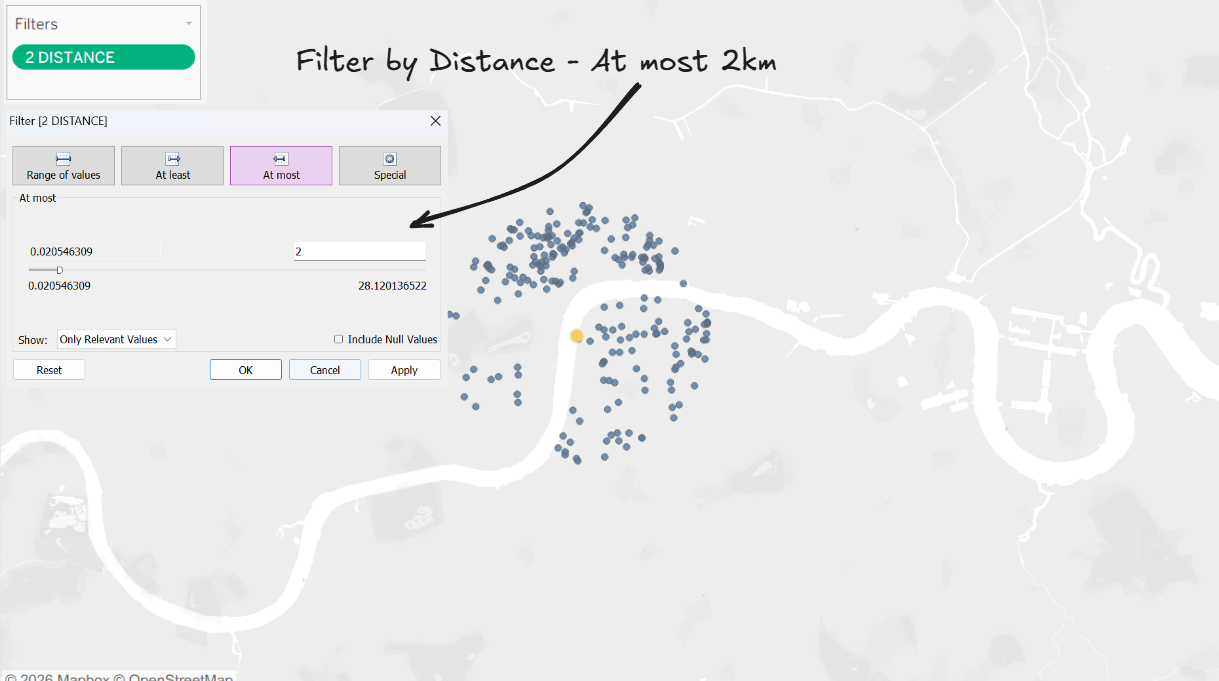Open the Special filter tab
The height and width of the screenshot is (681, 1219).
390,166
